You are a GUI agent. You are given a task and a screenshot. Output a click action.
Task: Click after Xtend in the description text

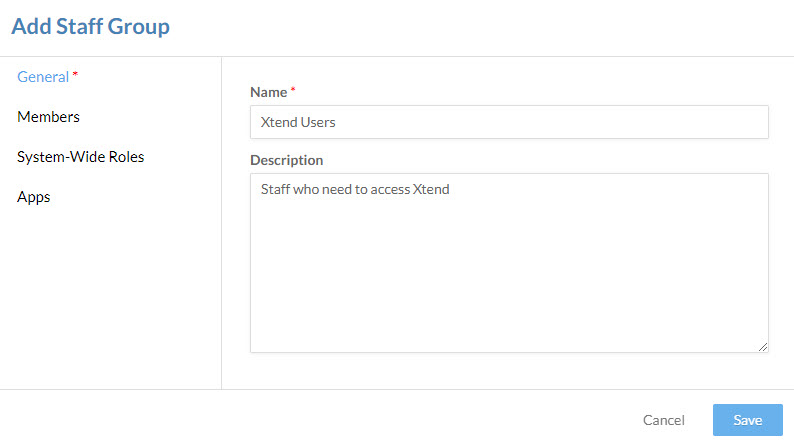point(450,189)
